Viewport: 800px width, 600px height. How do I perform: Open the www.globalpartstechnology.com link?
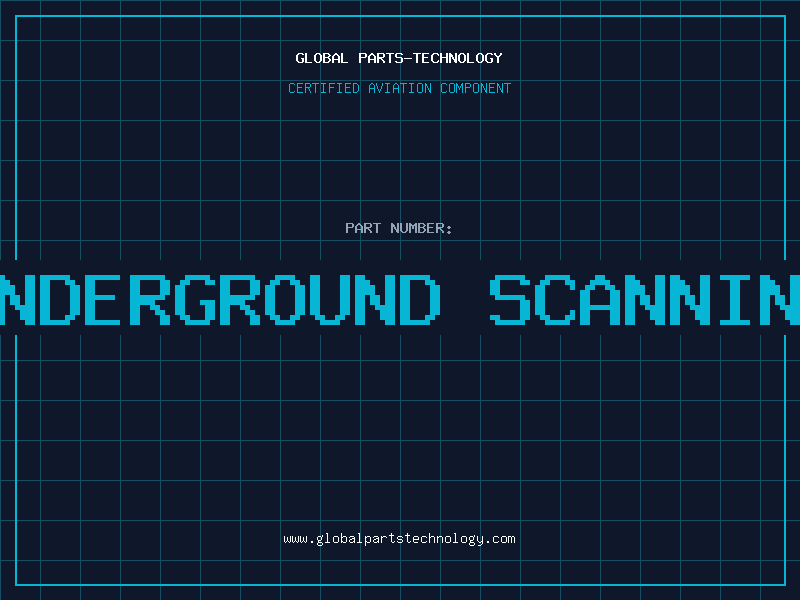399,538
